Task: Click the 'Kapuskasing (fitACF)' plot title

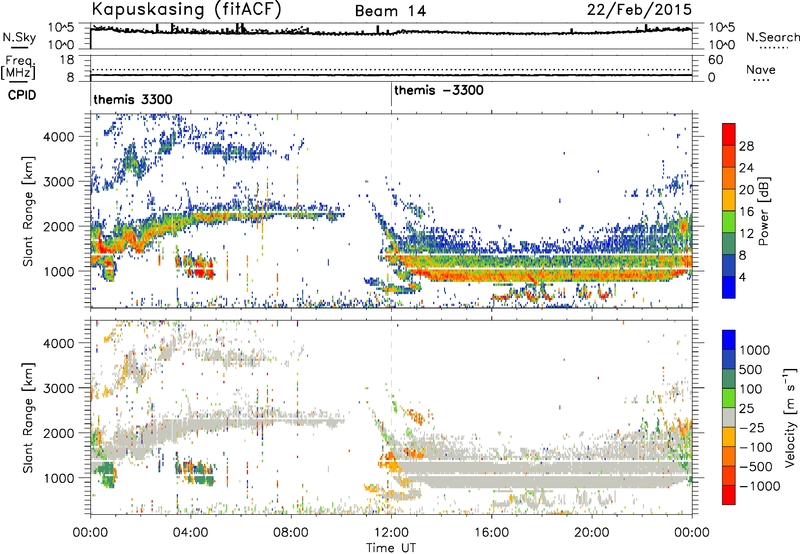Action: [186, 10]
